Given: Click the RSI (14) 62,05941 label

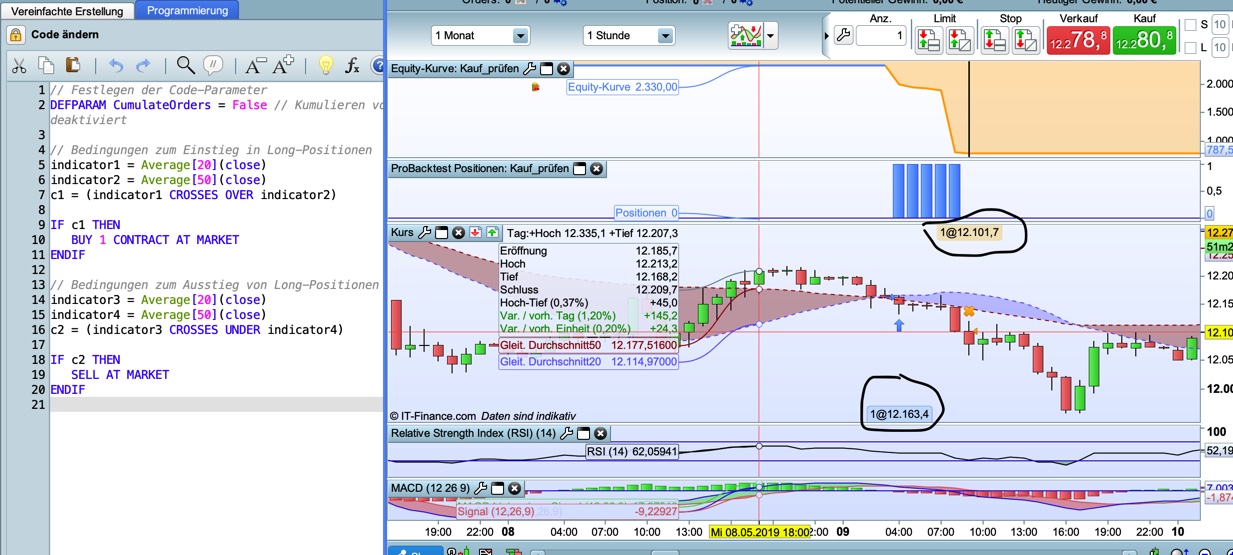Looking at the screenshot, I should click(632, 451).
